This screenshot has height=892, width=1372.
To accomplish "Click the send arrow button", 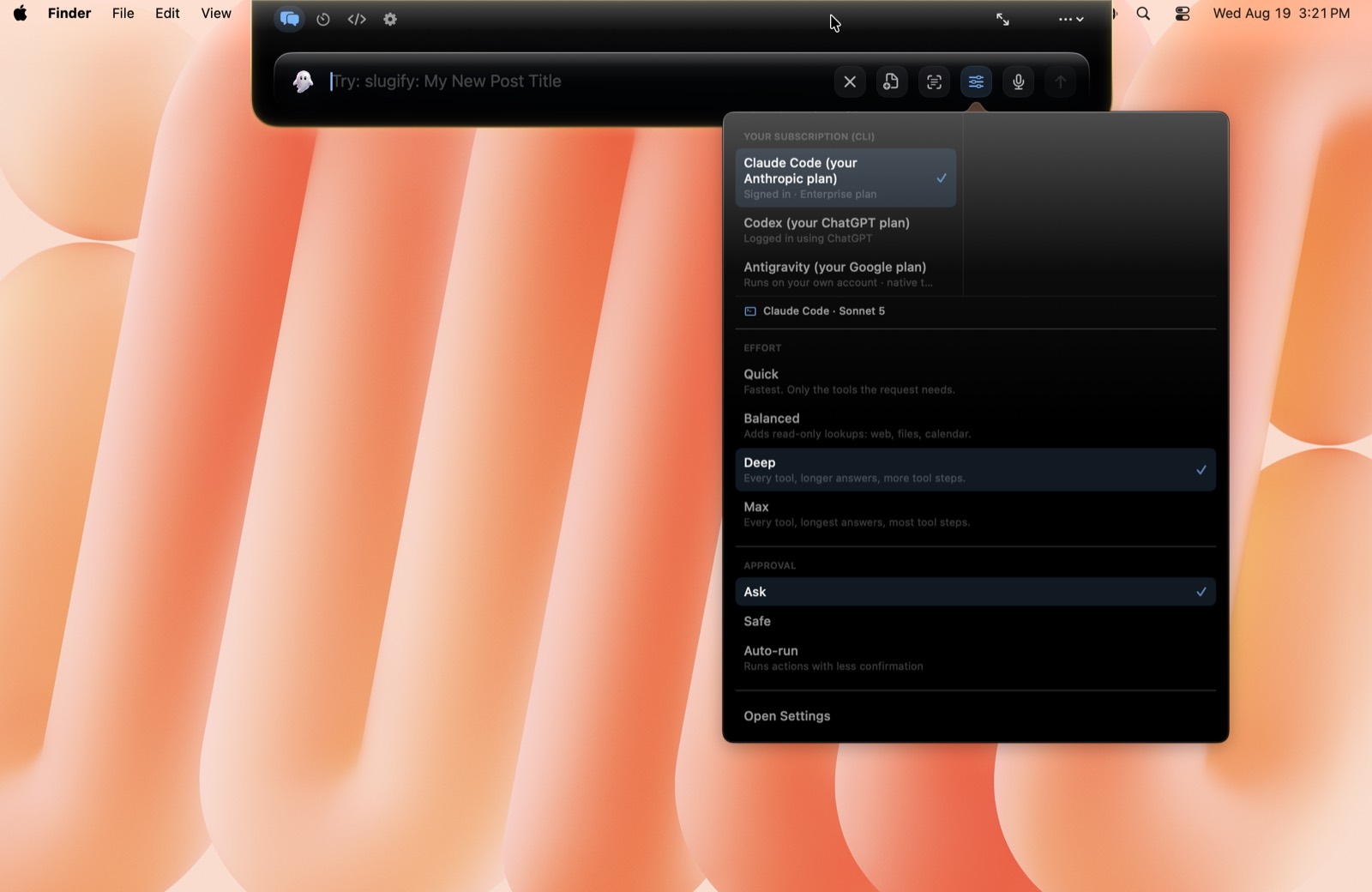I will 1060,81.
